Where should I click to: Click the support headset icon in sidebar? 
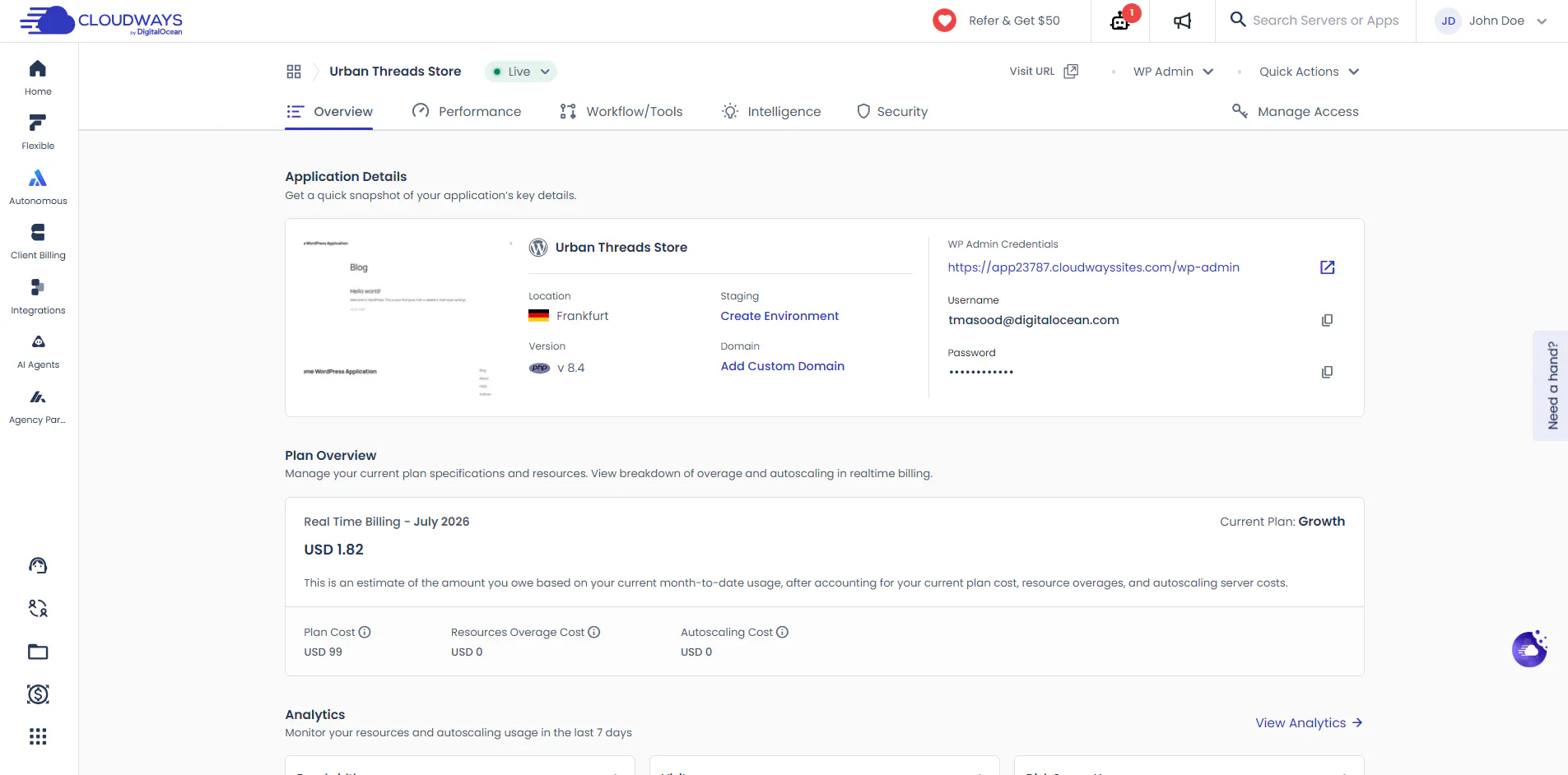point(38,565)
